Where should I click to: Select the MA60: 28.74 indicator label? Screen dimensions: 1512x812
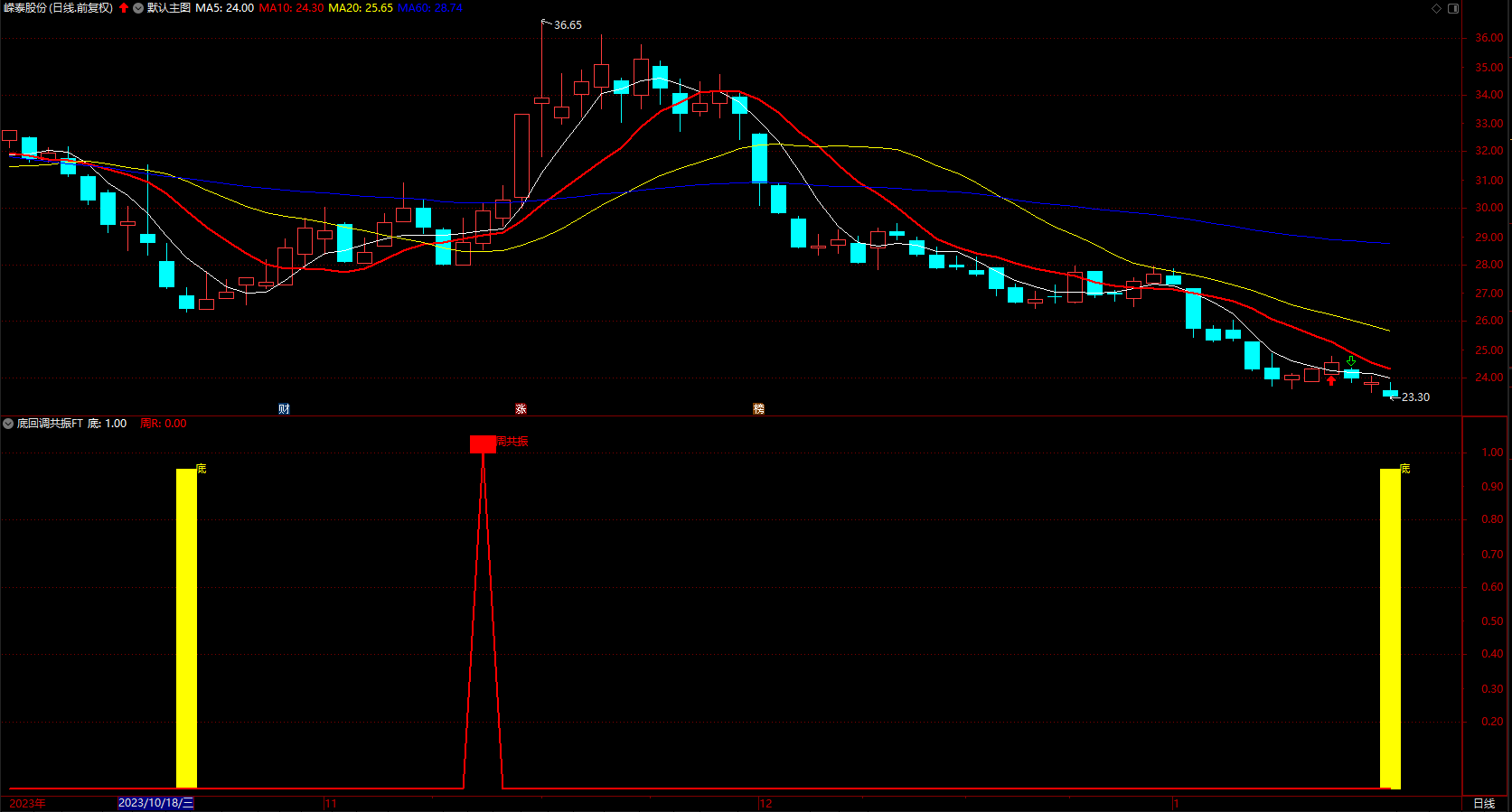tap(430, 8)
